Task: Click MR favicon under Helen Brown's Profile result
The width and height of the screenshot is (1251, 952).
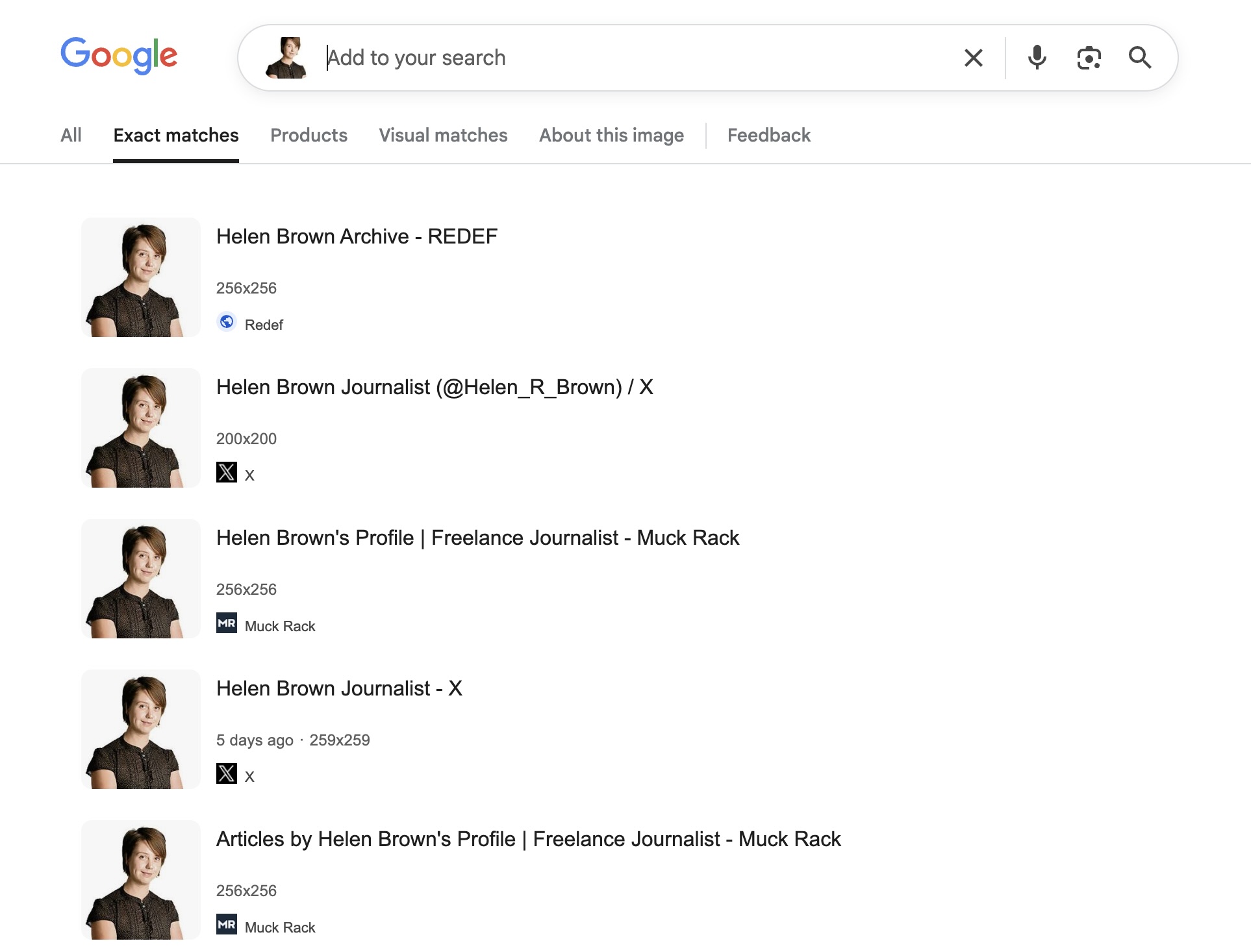Action: pos(227,623)
